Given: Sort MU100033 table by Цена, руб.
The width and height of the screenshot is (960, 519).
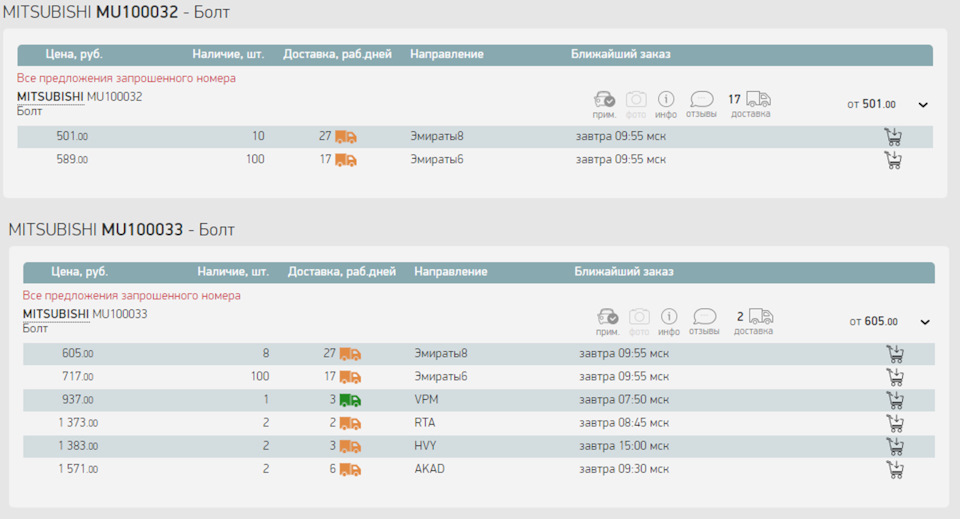Looking at the screenshot, I should 80,272.
